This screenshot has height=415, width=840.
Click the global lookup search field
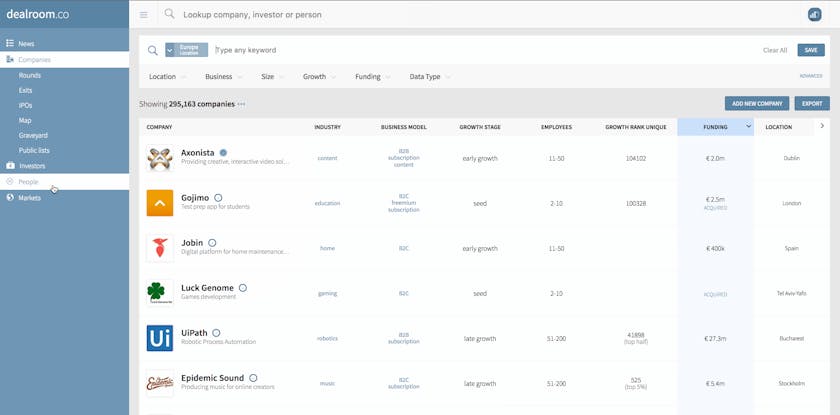click(400, 15)
